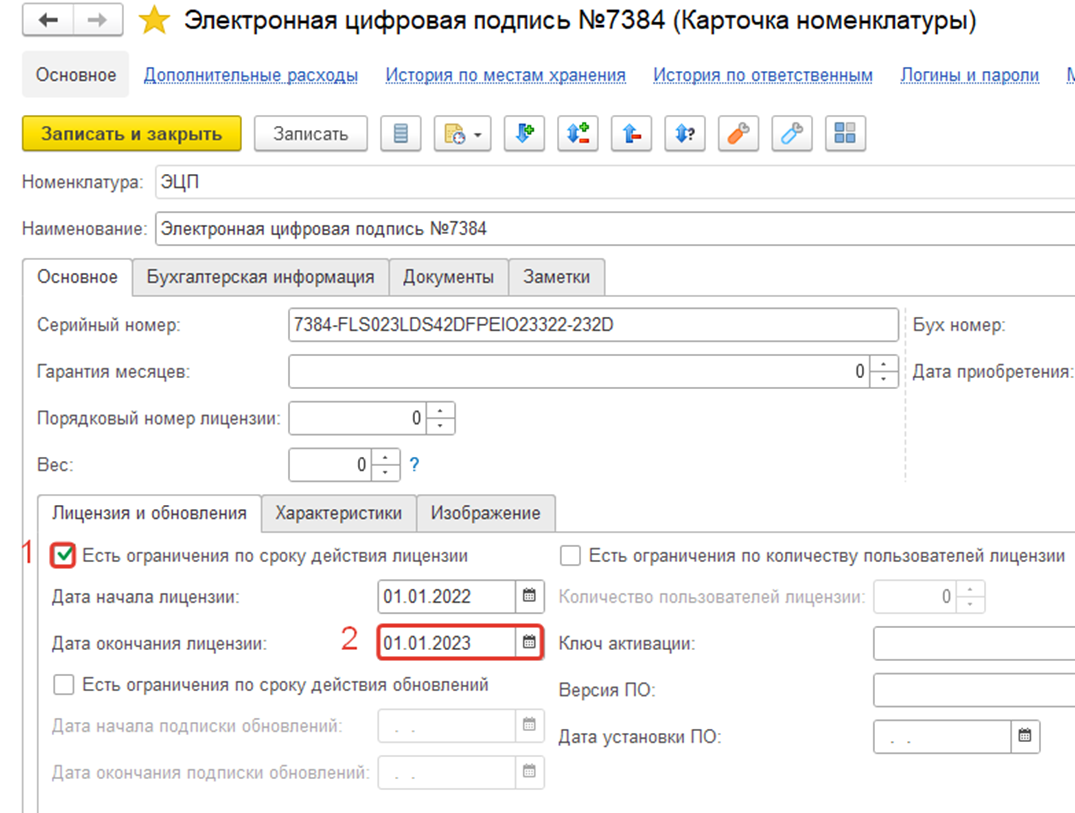Select the orange pen toolbar icon
The image size is (1075, 813).
(738, 133)
